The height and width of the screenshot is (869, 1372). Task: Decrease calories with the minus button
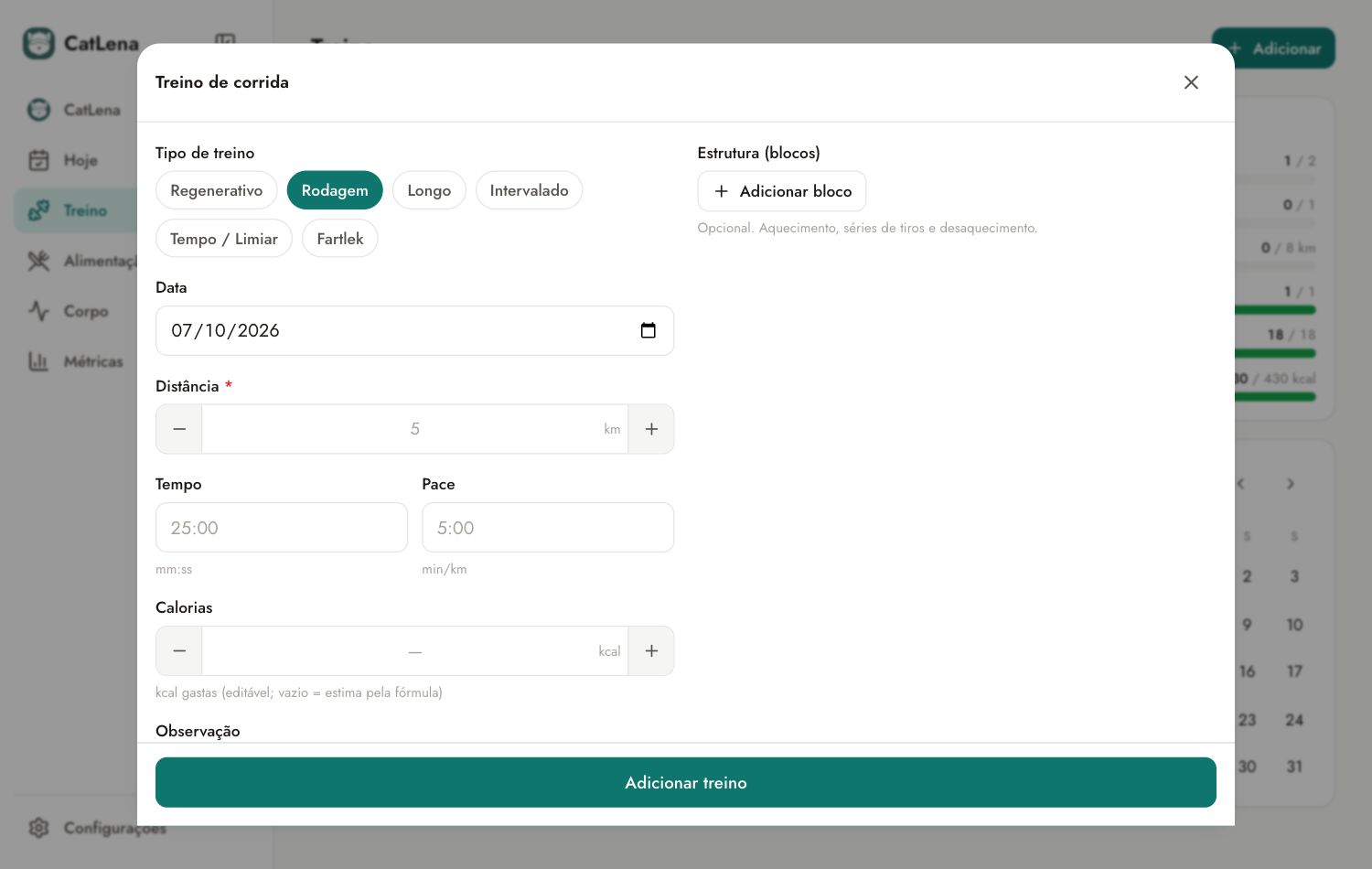(179, 651)
